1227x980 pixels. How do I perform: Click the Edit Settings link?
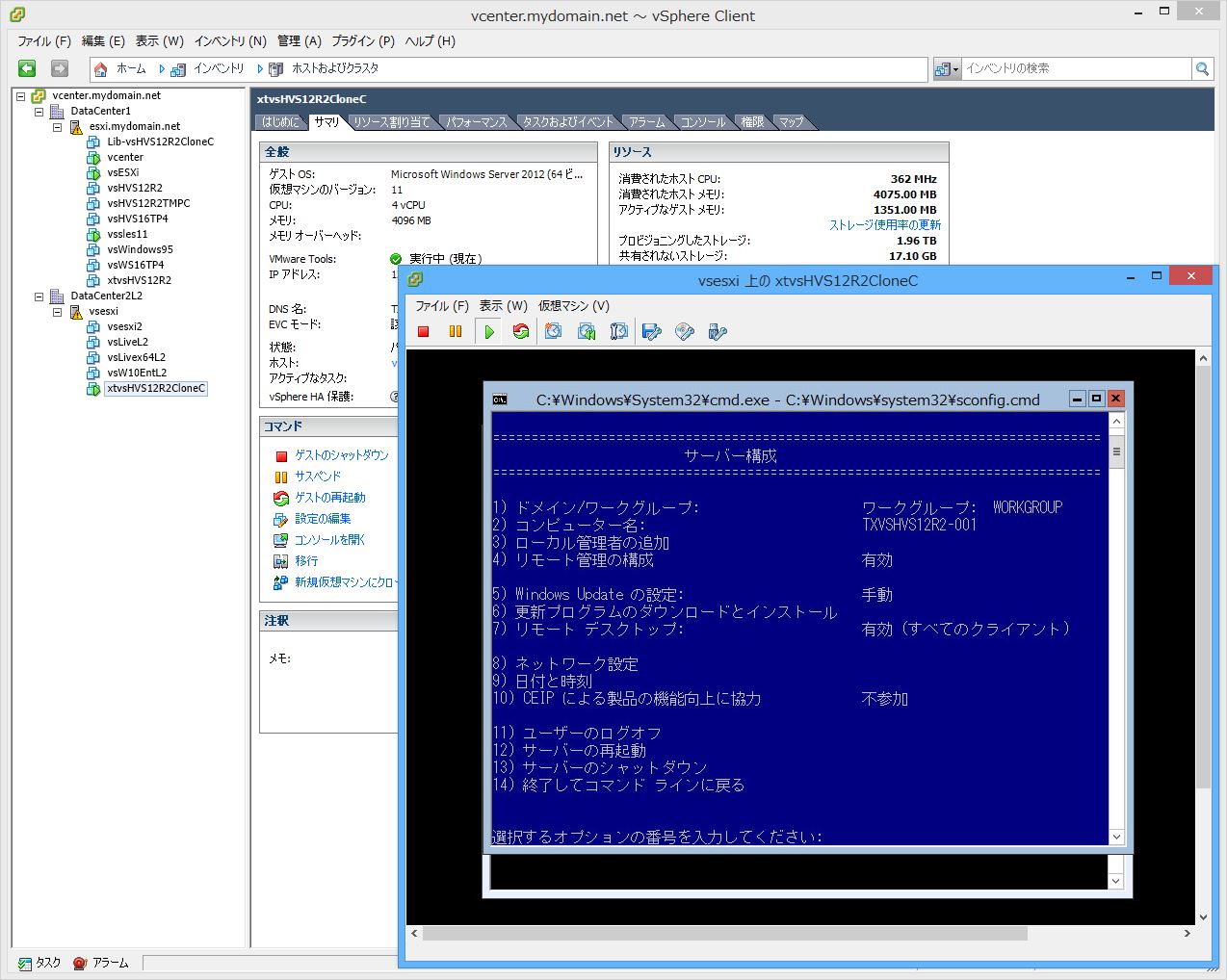323,519
